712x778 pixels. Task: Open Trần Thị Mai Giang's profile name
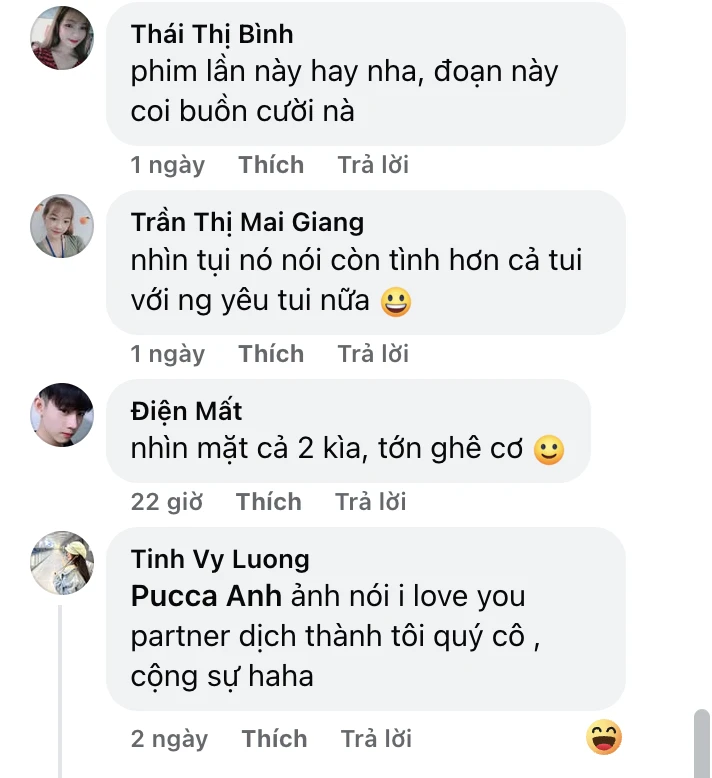pyautogui.click(x=247, y=221)
